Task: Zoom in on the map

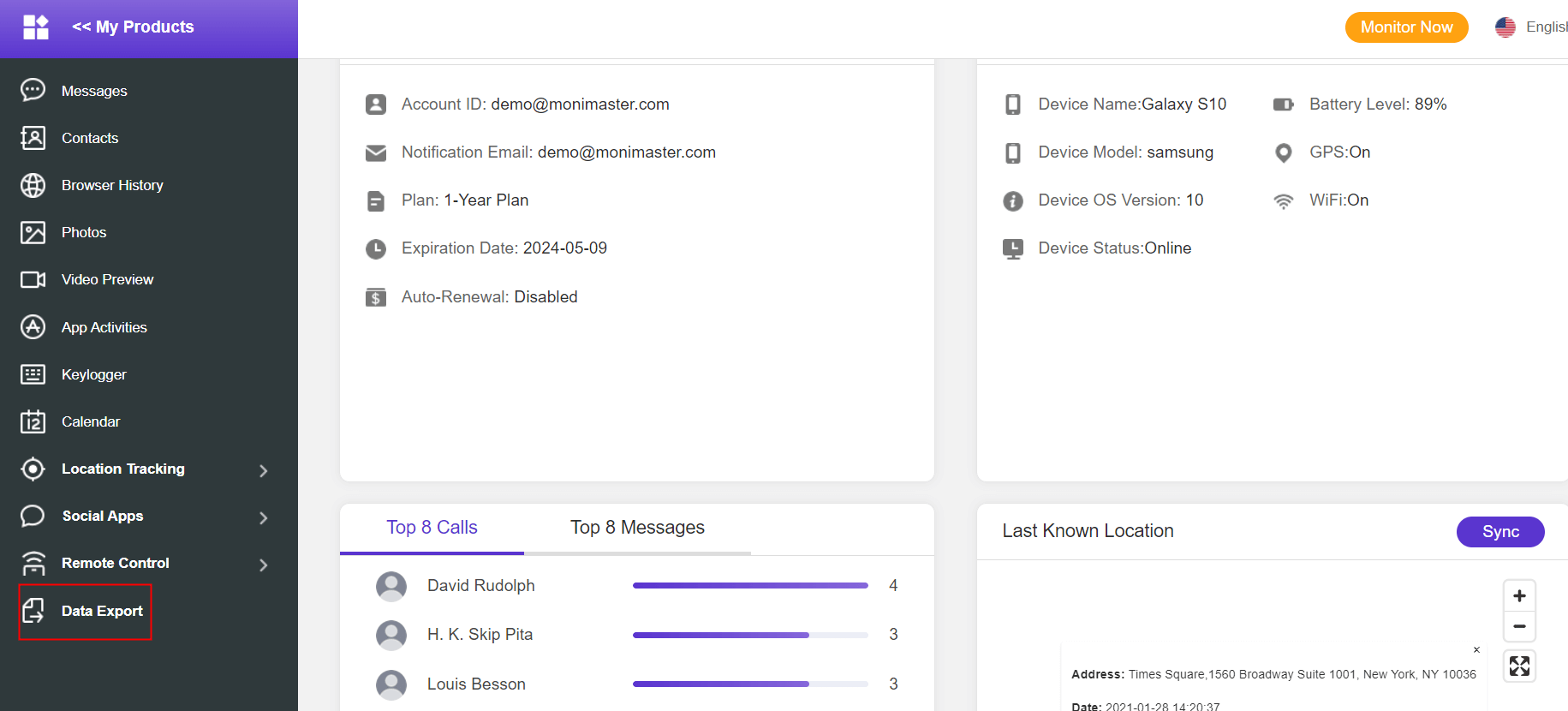Action: (1519, 595)
